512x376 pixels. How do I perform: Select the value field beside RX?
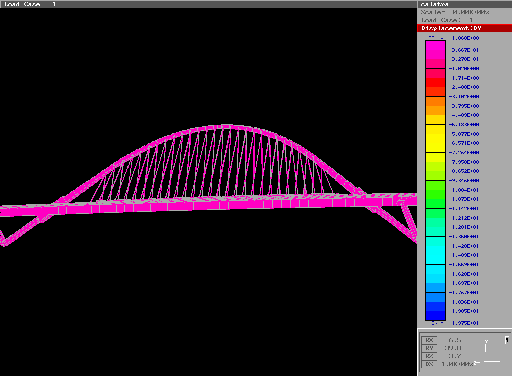pos(455,340)
